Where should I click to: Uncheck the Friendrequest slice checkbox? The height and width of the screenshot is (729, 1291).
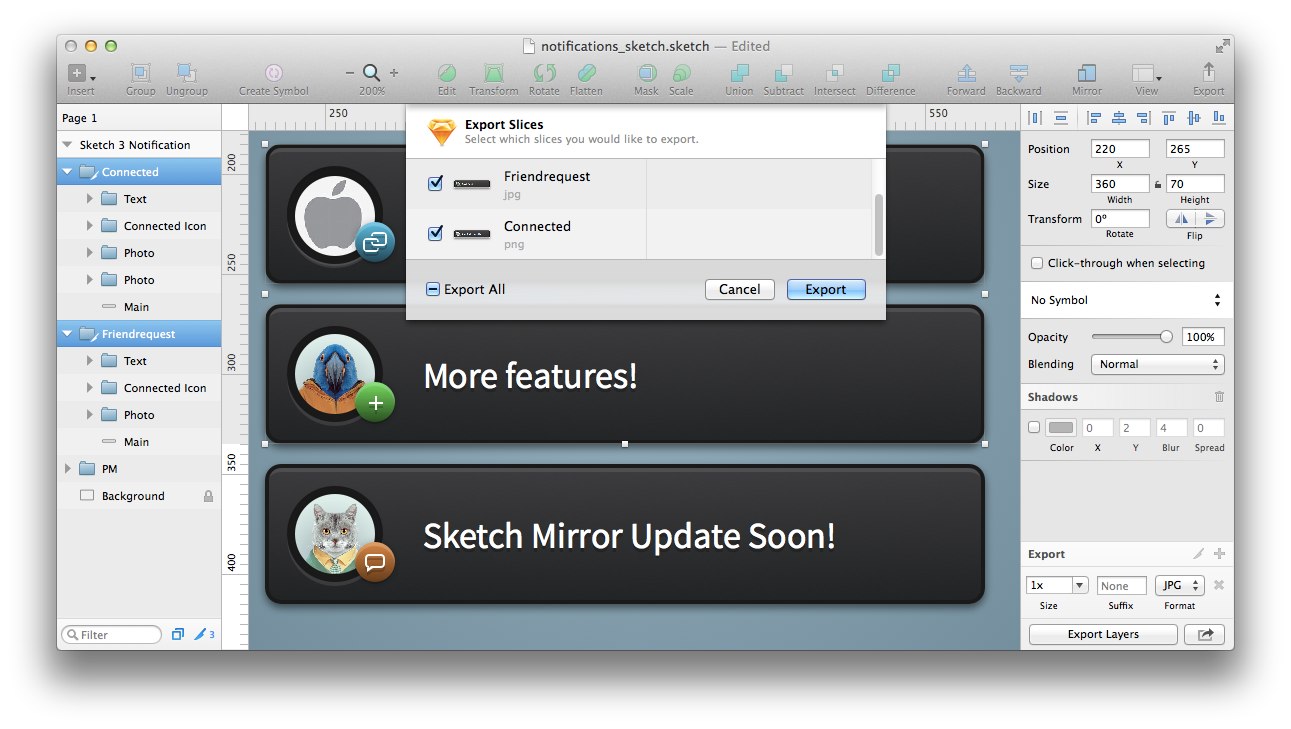[x=435, y=183]
